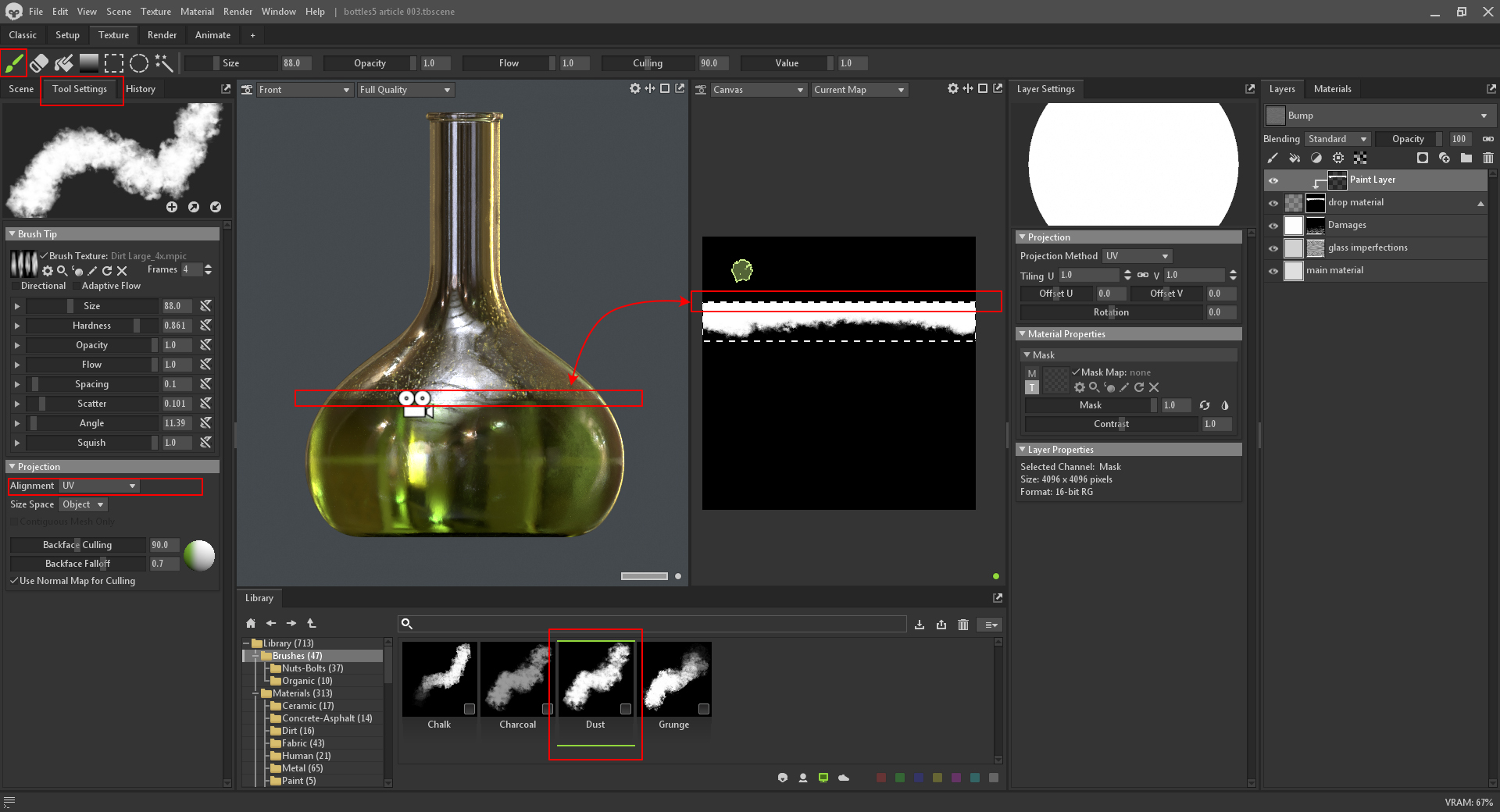Delete the selected layer with trash icon

point(1488,158)
